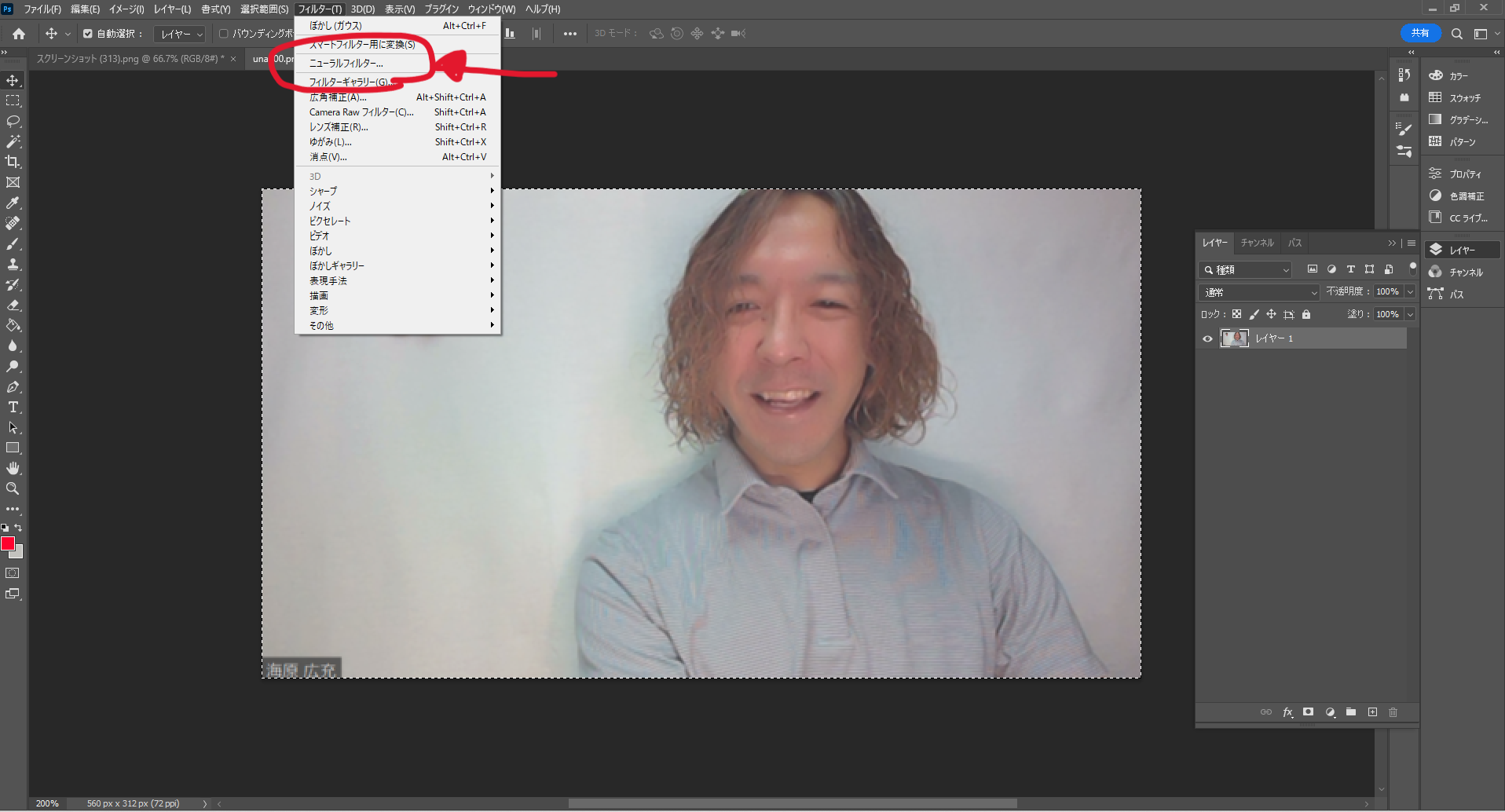Click the add layer mask icon
Image resolution: width=1505 pixels, height=812 pixels.
click(1308, 712)
